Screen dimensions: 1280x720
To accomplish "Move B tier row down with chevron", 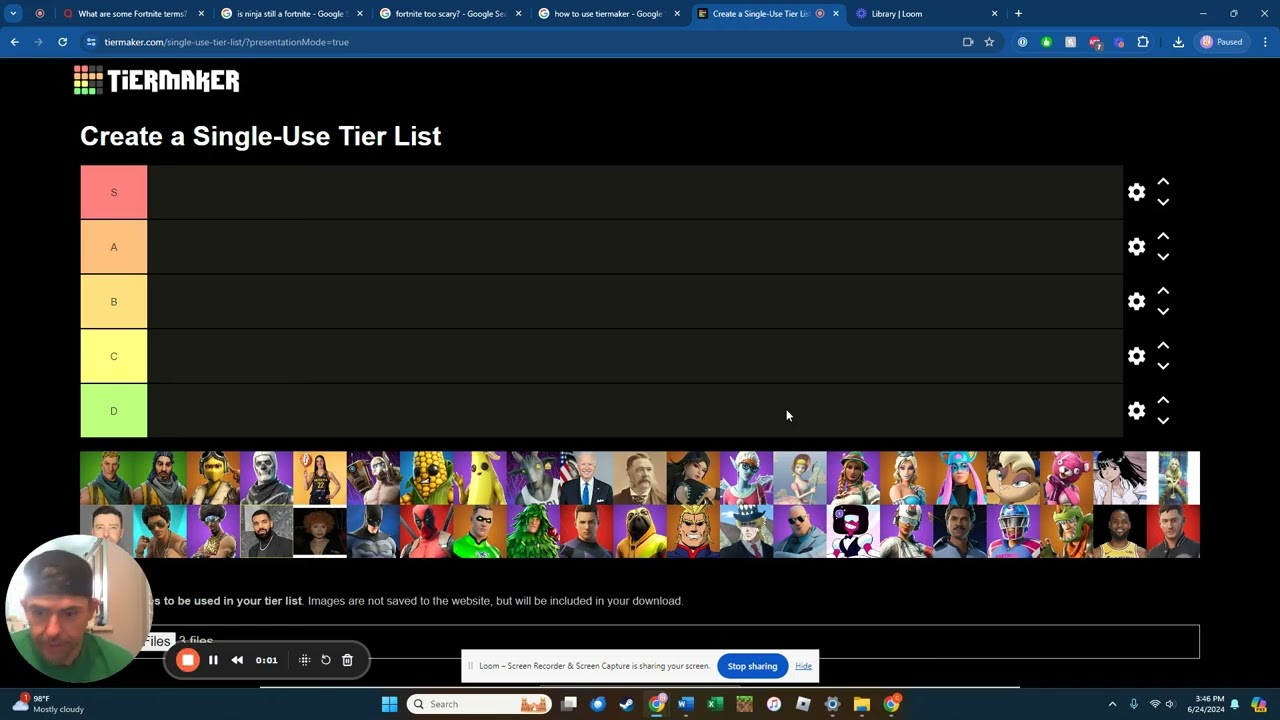I will click(x=1163, y=312).
